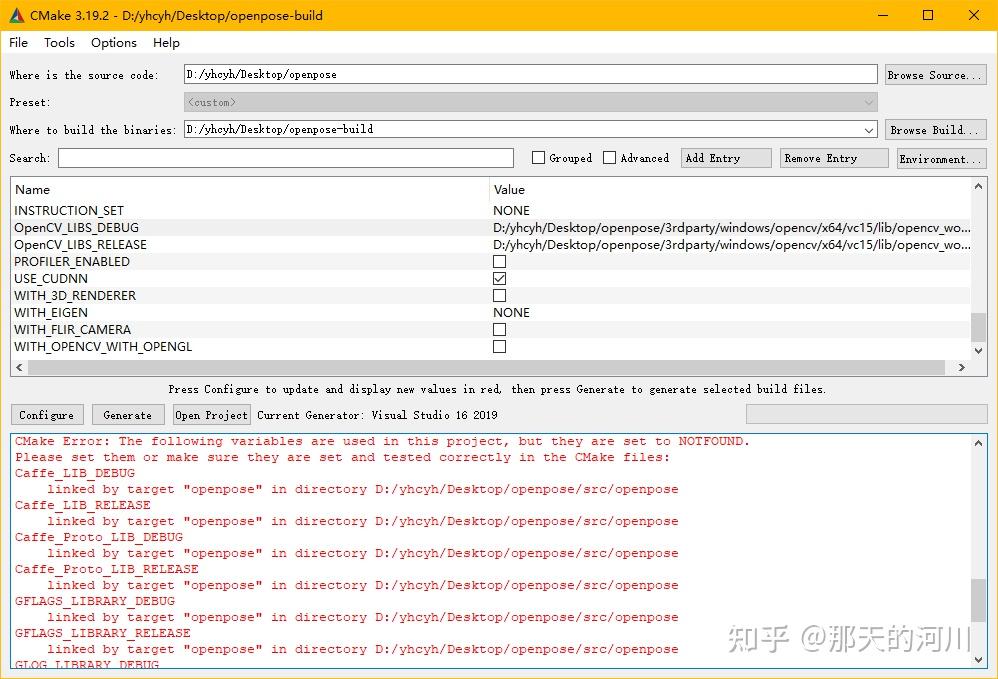Open the Preset custom dropdown
Screen dimensions: 998x679
pos(531,102)
